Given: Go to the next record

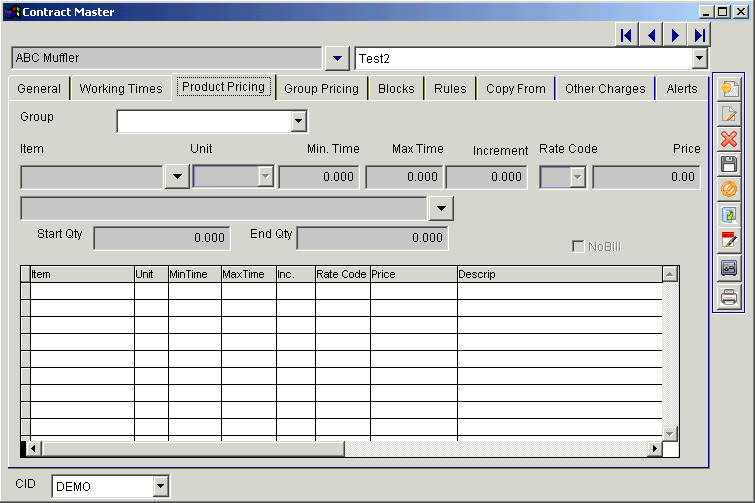Looking at the screenshot, I should tap(676, 36).
